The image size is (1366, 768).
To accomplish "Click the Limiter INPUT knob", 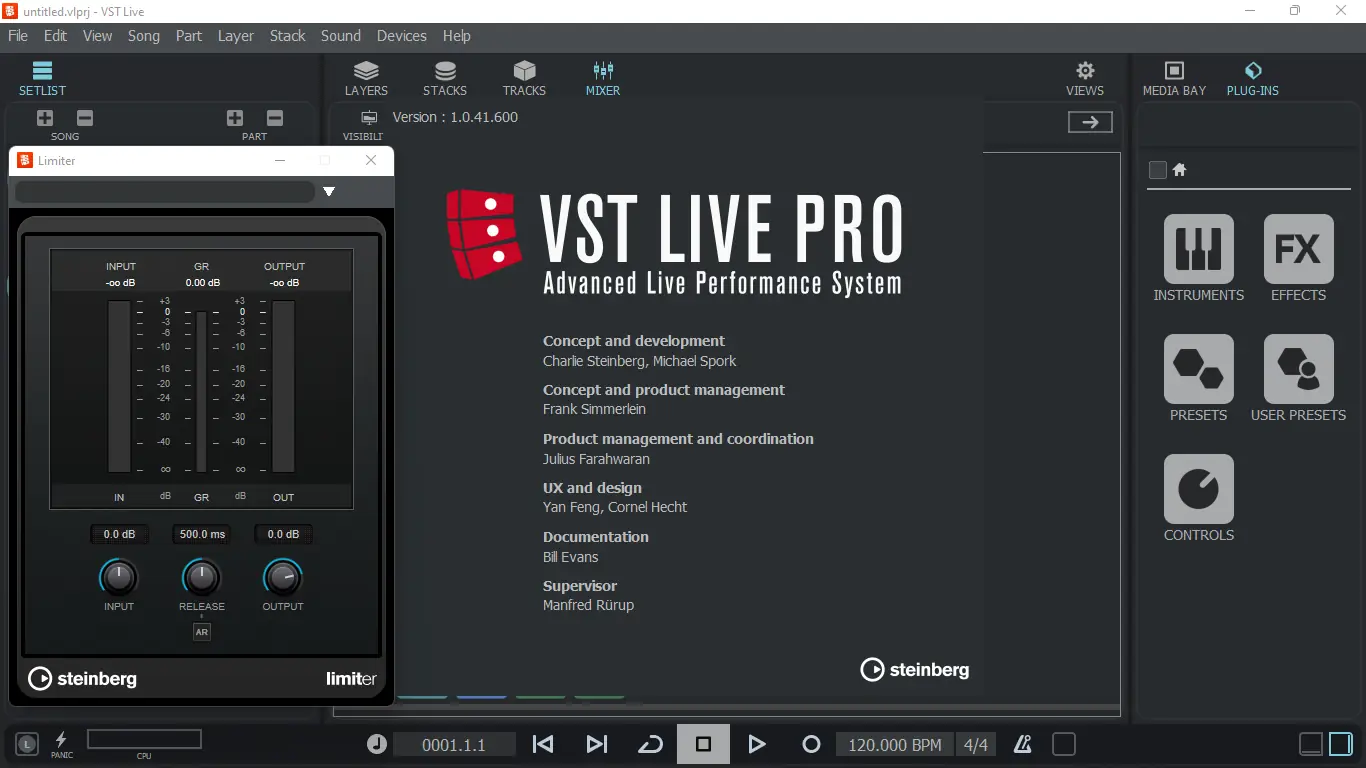I will [x=119, y=577].
